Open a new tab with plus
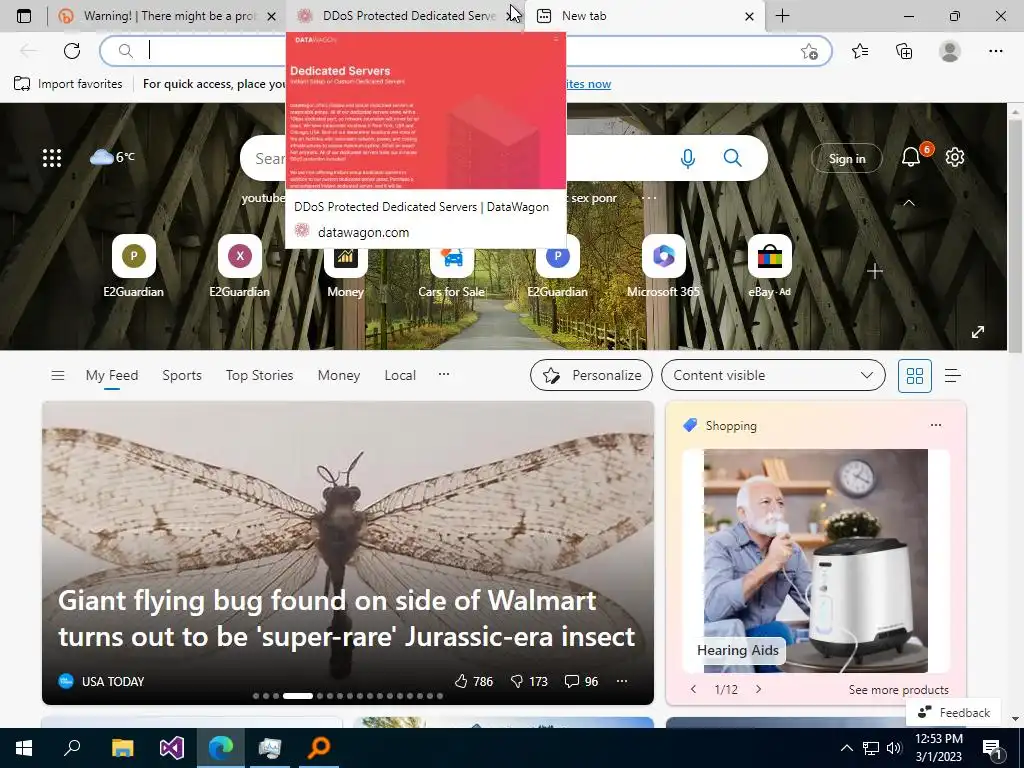Image resolution: width=1024 pixels, height=768 pixels. click(782, 16)
